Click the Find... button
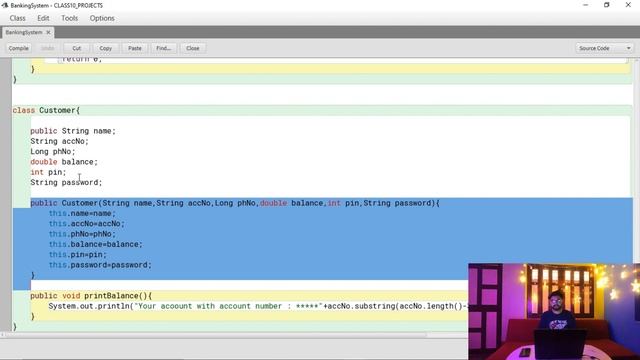640x360 pixels. pyautogui.click(x=163, y=48)
